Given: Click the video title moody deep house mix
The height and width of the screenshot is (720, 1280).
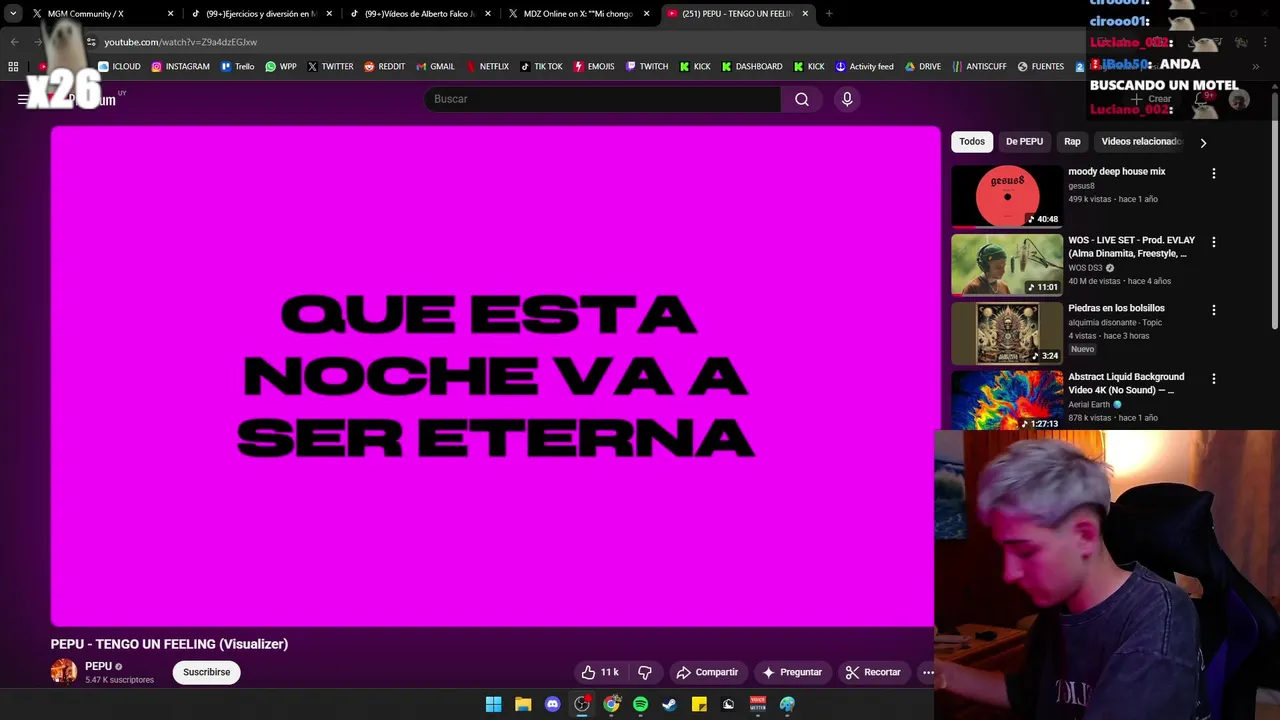Looking at the screenshot, I should click(x=1116, y=172).
